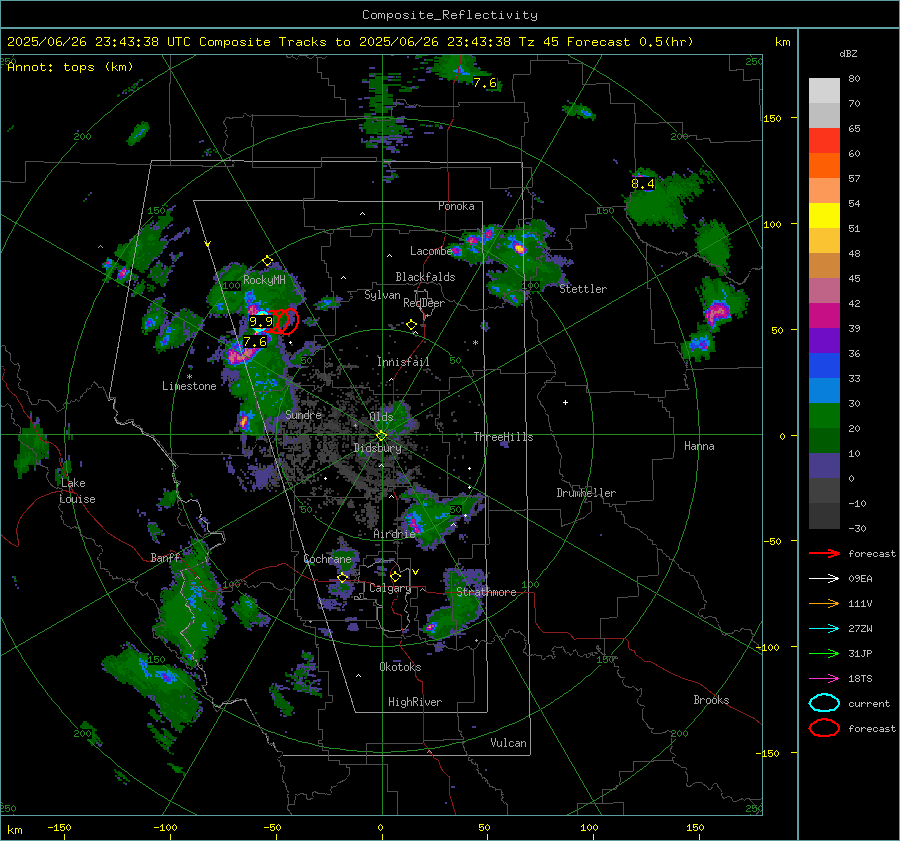This screenshot has height=841, width=900.
Task: Click the white 09EA arrow legend icon
Action: coord(824,579)
